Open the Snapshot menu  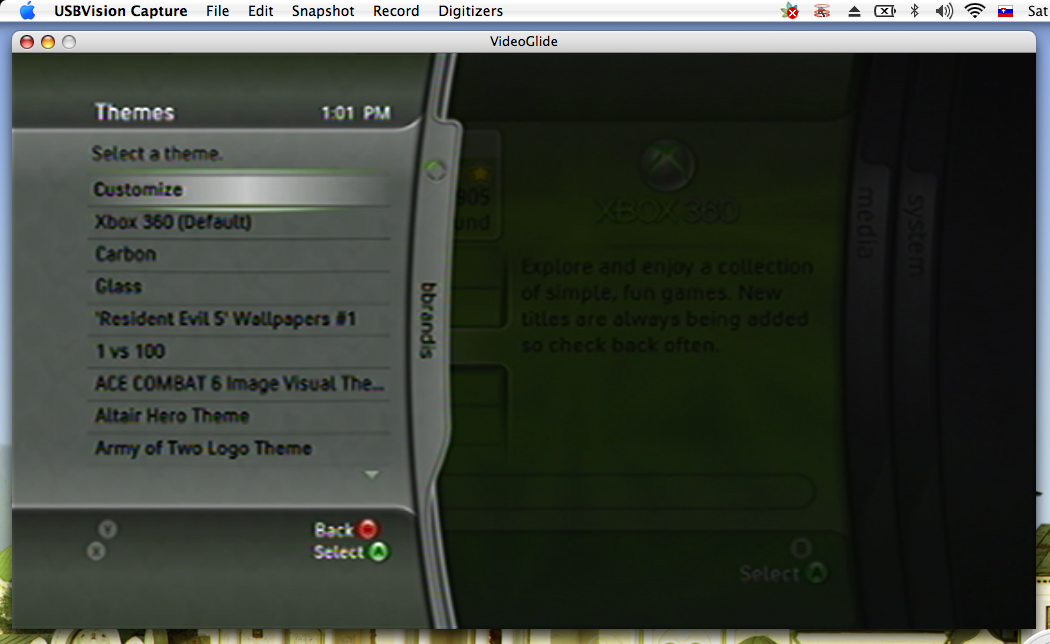click(323, 11)
